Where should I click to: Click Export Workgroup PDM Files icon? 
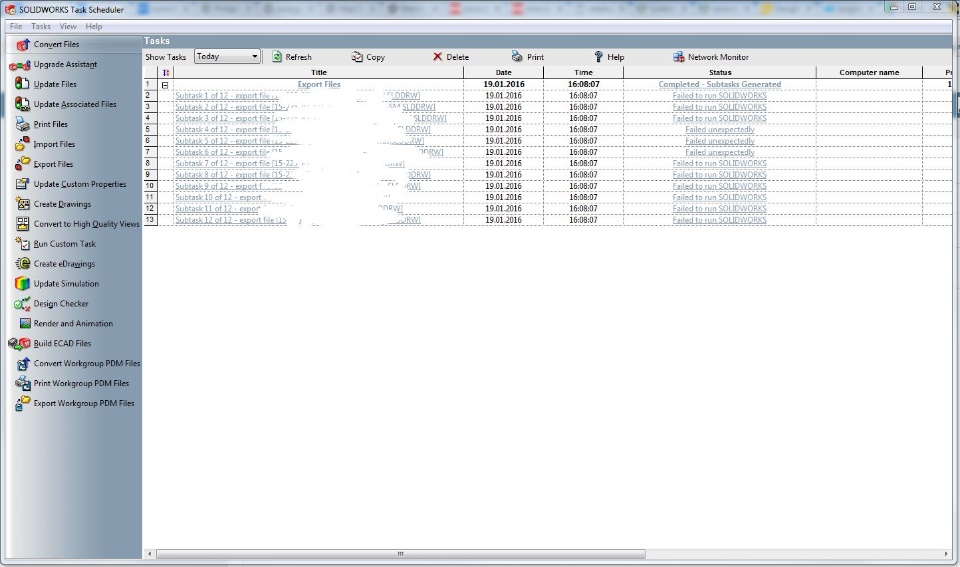(x=22, y=404)
